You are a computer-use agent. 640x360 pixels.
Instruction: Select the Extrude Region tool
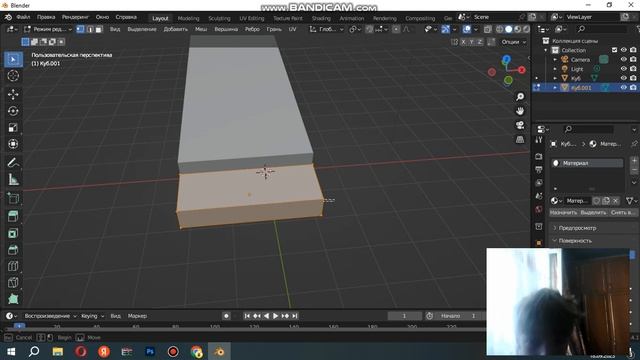13,216
